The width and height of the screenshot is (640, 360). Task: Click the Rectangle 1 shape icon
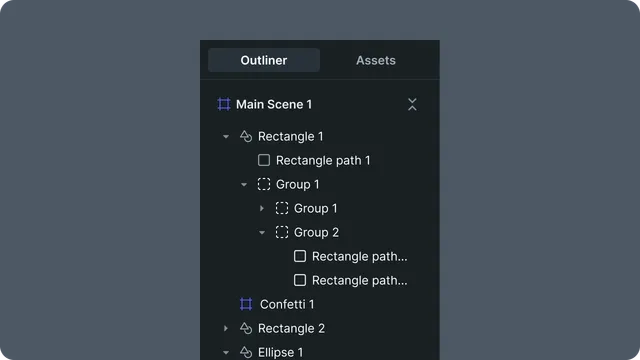point(246,136)
